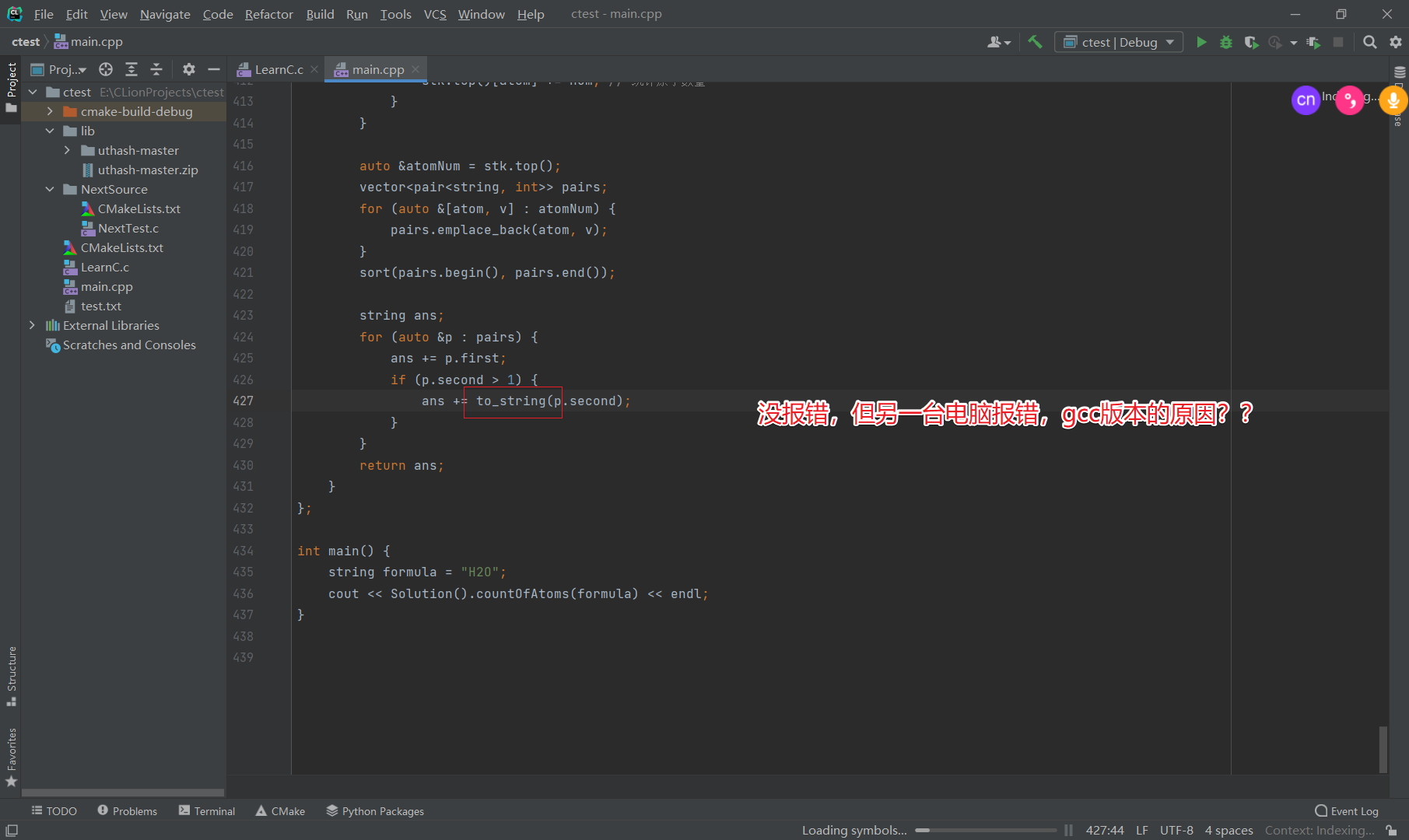
Task: Toggle the Project side panel tab
Action: [x=11, y=87]
